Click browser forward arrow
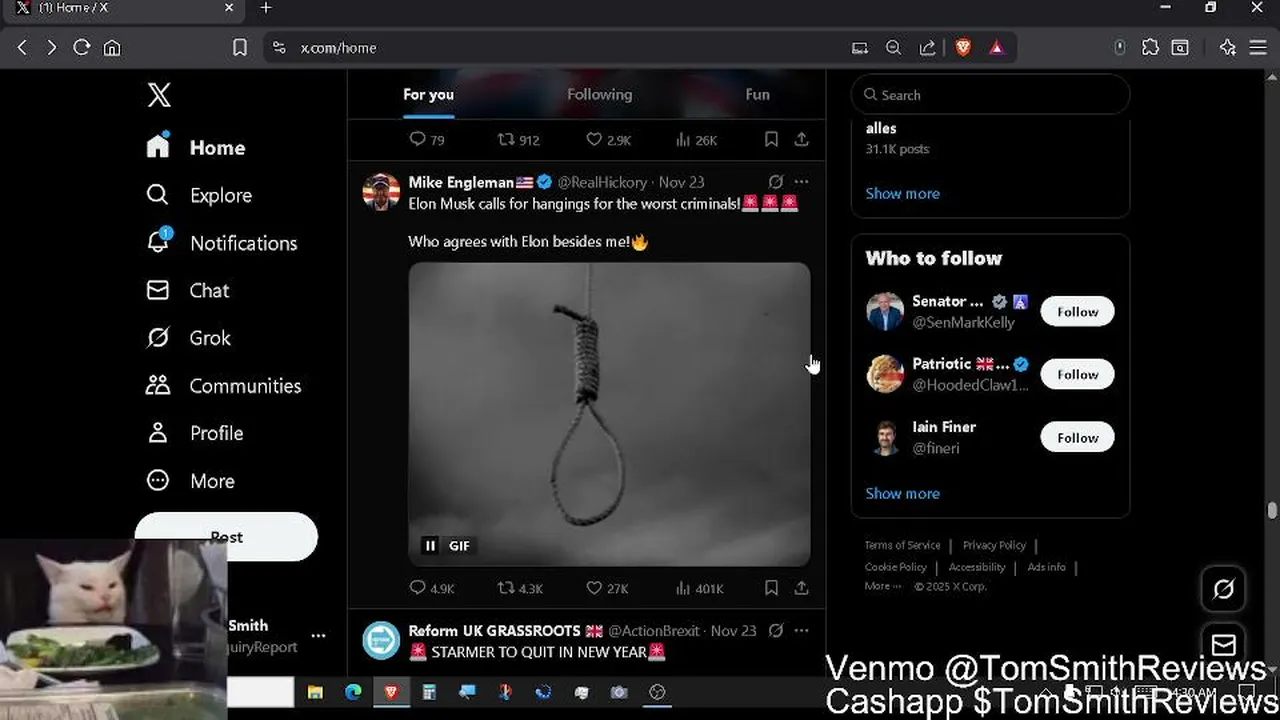This screenshot has width=1280, height=720. (x=51, y=47)
